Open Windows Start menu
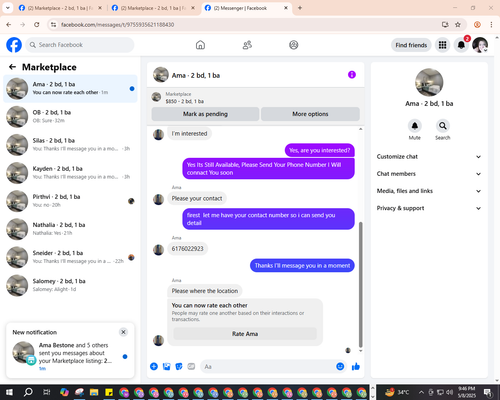Image resolution: width=500 pixels, height=400 pixels. (9, 392)
